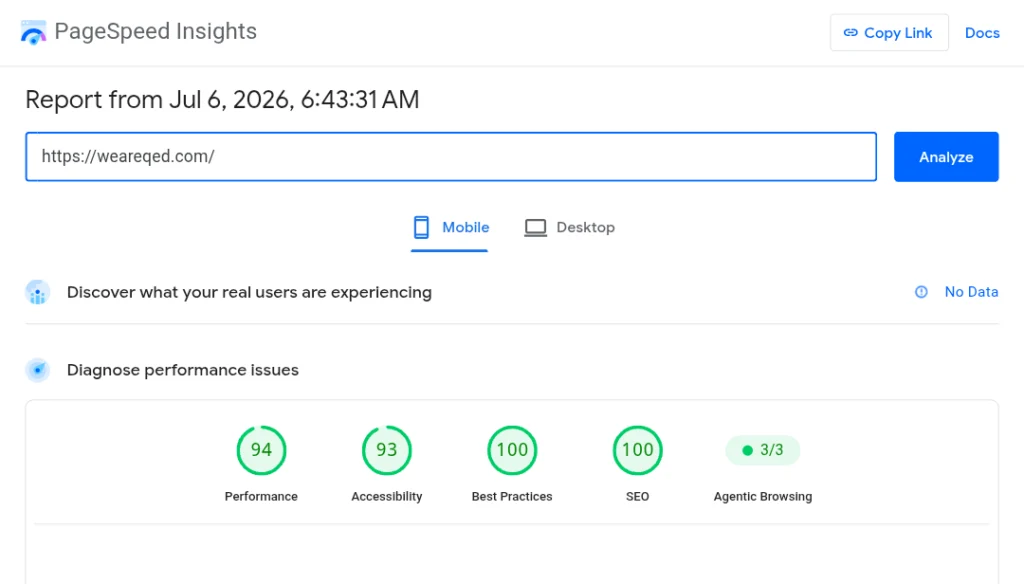This screenshot has width=1024, height=584.
Task: Click the 'Diagnose performance issues' heading
Action: 183,370
